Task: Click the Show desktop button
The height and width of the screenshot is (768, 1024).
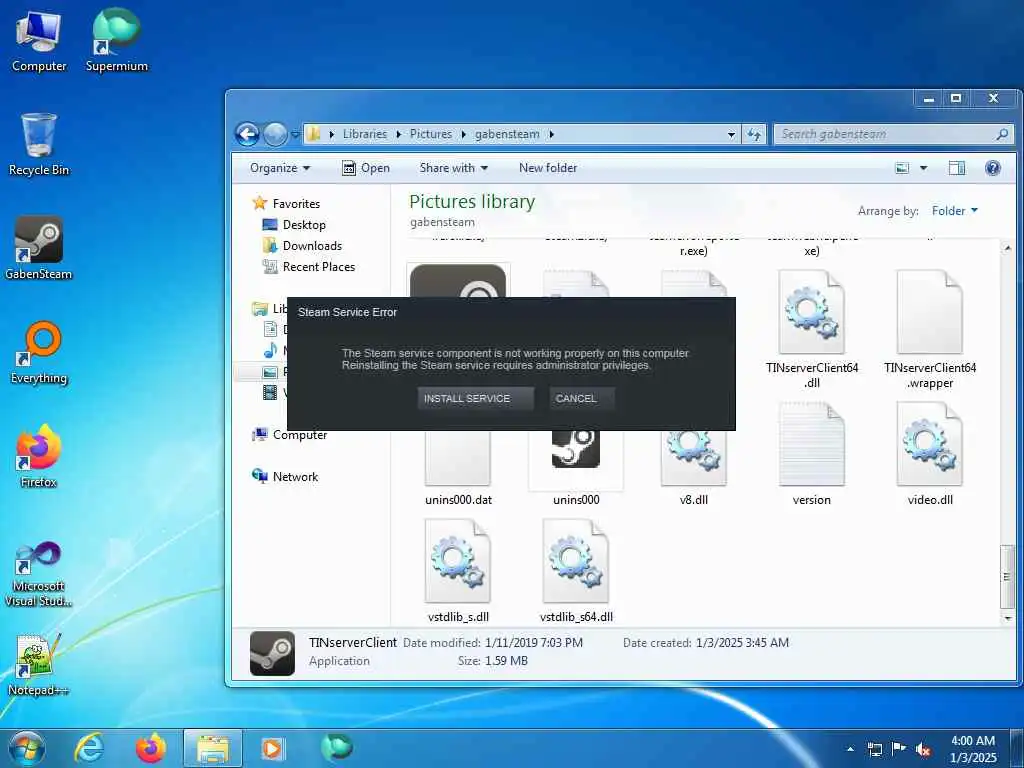Action: tap(1017, 749)
